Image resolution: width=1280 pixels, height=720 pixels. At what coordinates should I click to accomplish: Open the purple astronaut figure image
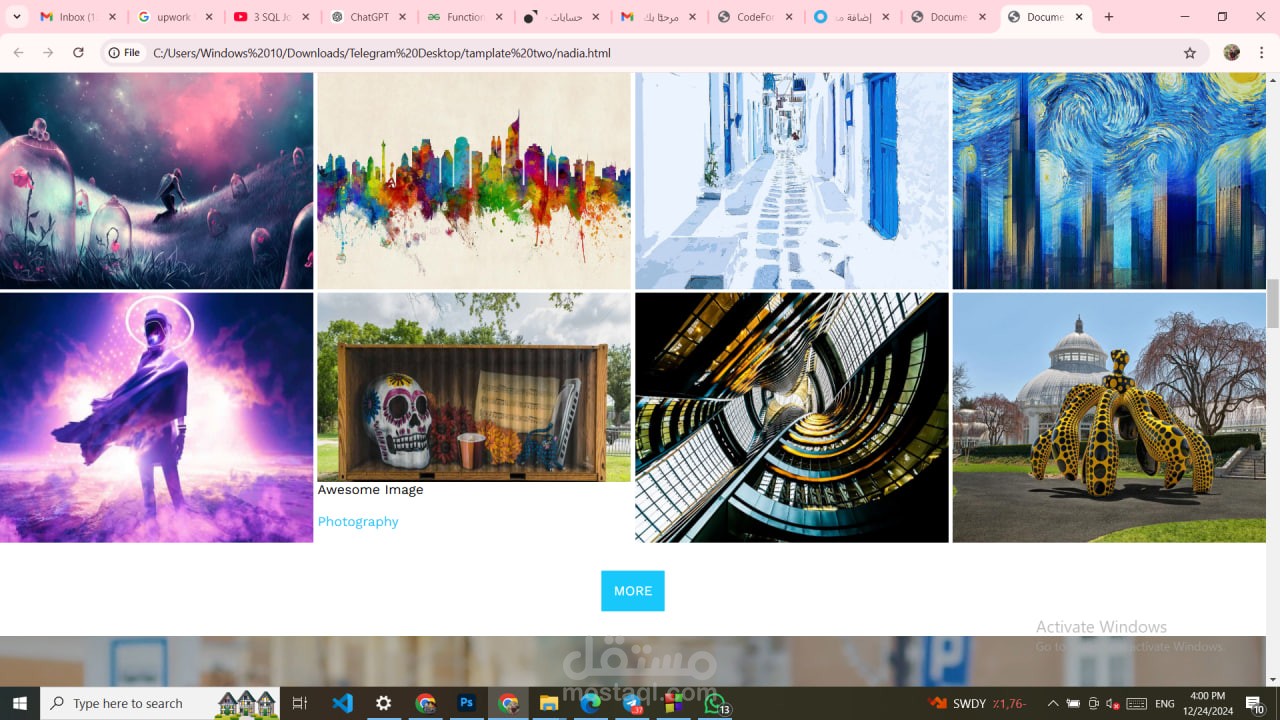pyautogui.click(x=156, y=418)
